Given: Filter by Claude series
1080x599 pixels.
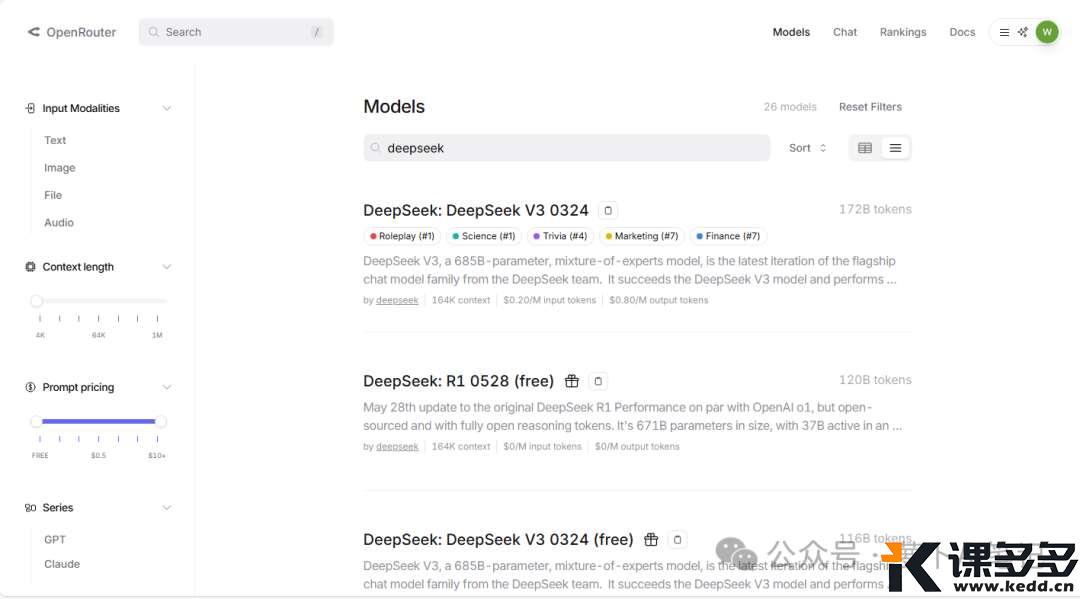Looking at the screenshot, I should [x=62, y=564].
